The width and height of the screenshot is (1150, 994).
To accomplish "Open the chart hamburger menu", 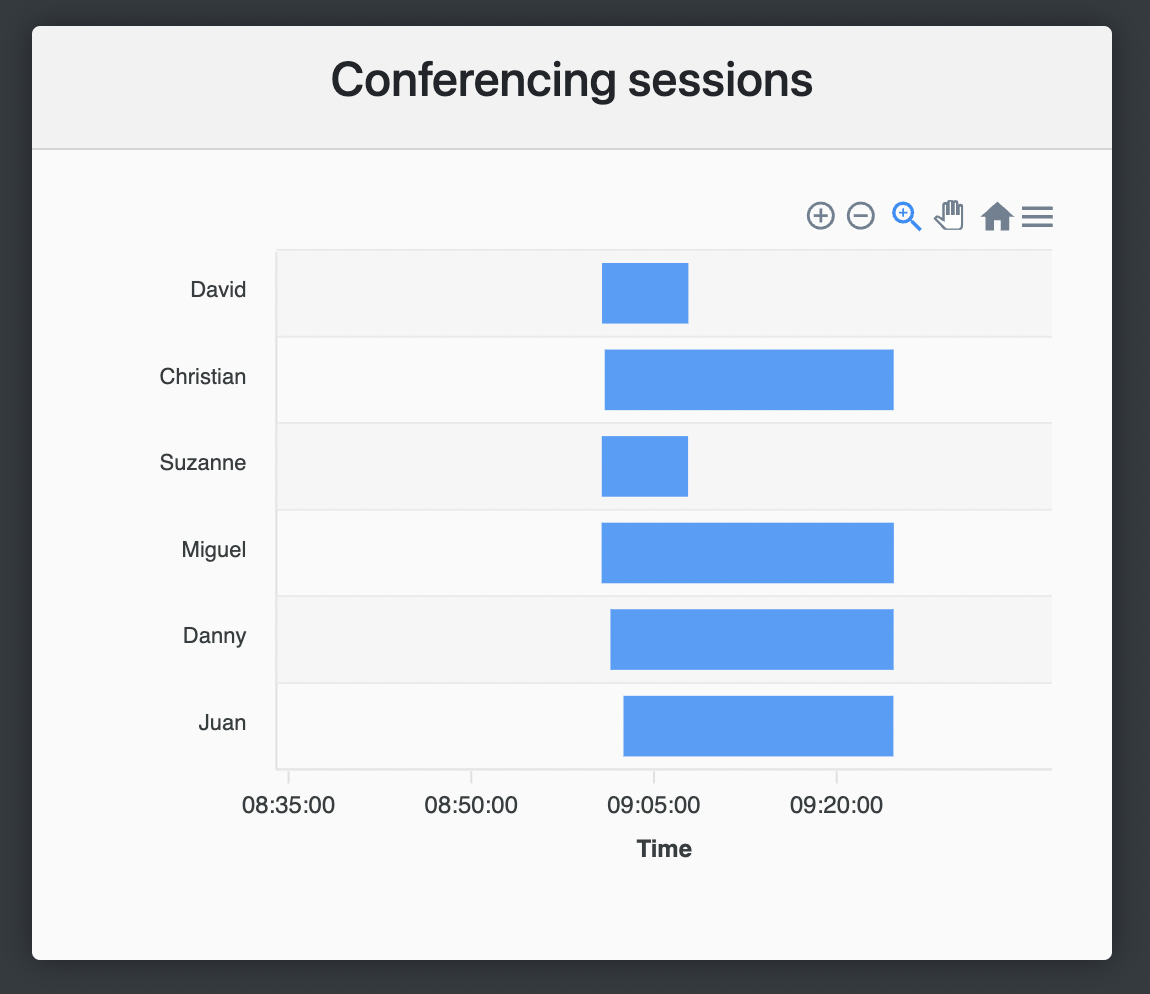I will pos(1037,216).
